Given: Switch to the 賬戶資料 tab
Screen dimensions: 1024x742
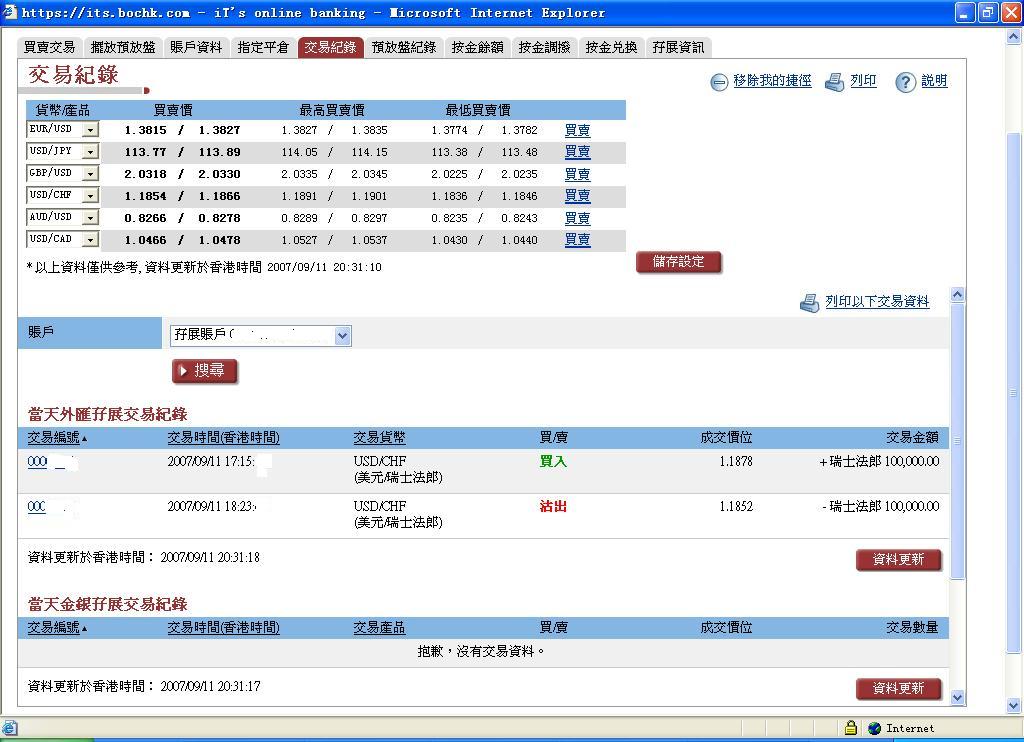Looking at the screenshot, I should [x=196, y=47].
